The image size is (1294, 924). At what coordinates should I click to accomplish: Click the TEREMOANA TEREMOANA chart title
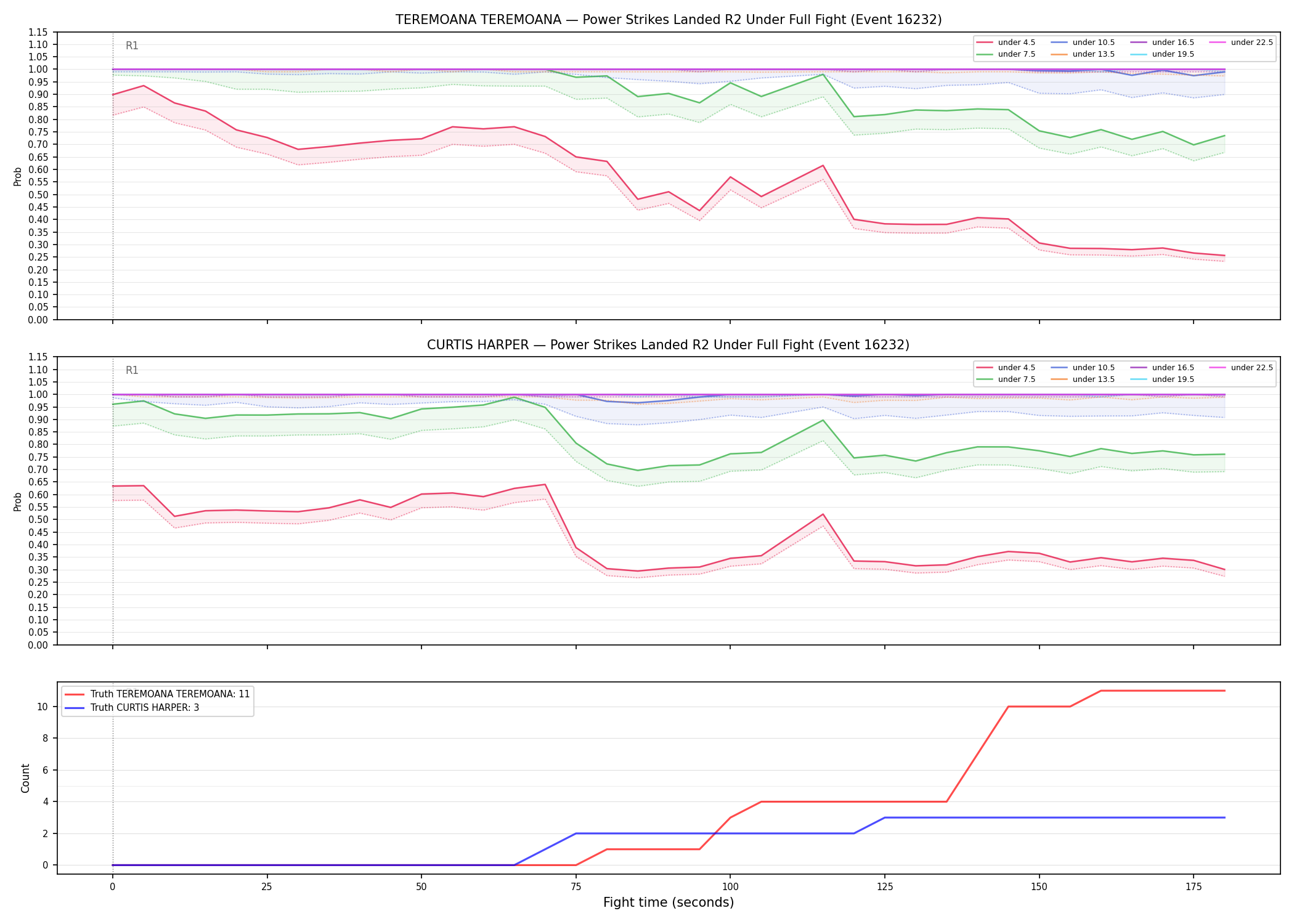[x=669, y=20]
